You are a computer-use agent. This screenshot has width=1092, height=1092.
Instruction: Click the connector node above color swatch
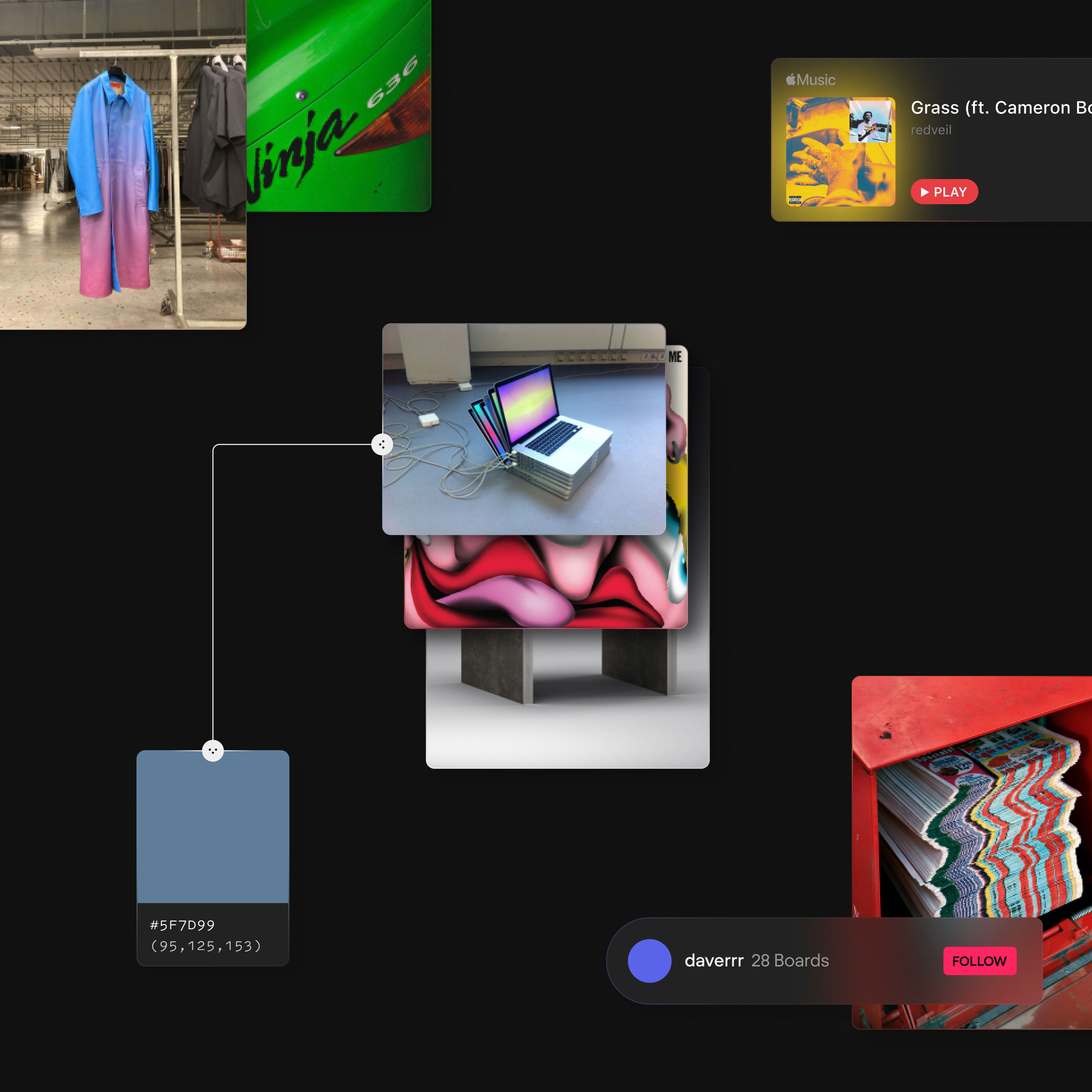pos(213,751)
